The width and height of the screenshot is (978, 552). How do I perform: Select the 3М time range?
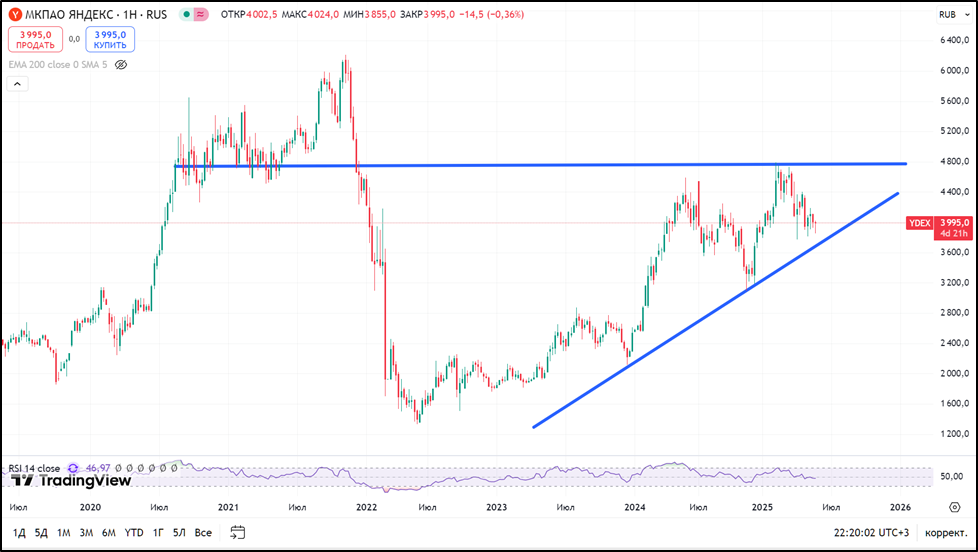coord(86,533)
